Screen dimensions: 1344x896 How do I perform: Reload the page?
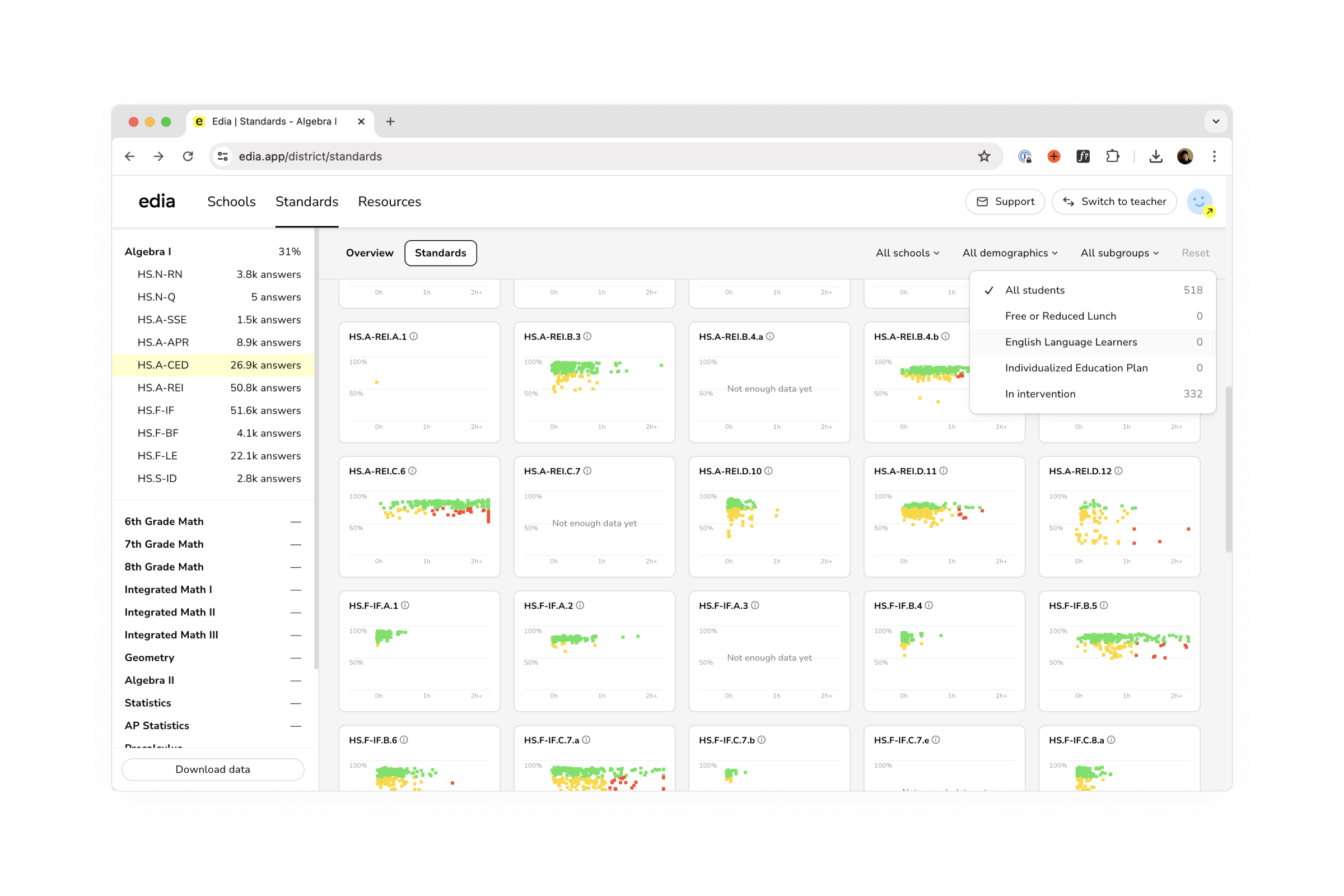pyautogui.click(x=188, y=156)
